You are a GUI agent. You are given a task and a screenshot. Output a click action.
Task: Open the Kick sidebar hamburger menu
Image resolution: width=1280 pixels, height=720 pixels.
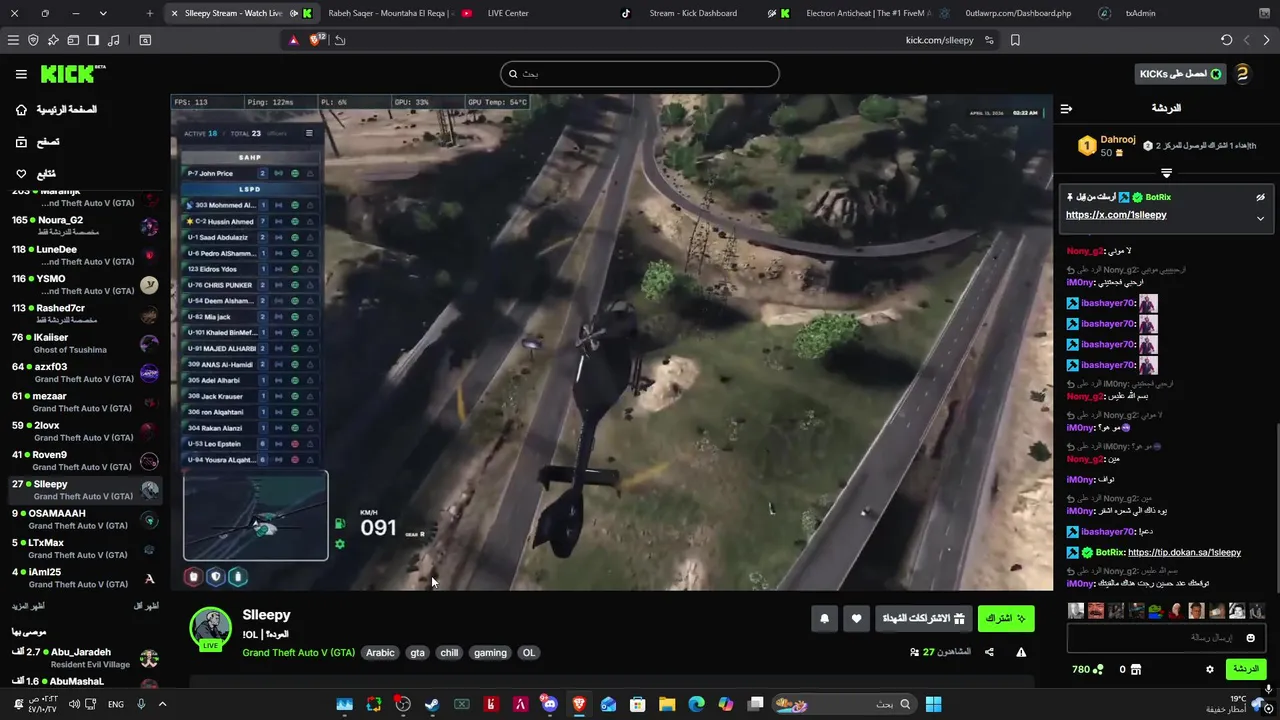(21, 74)
